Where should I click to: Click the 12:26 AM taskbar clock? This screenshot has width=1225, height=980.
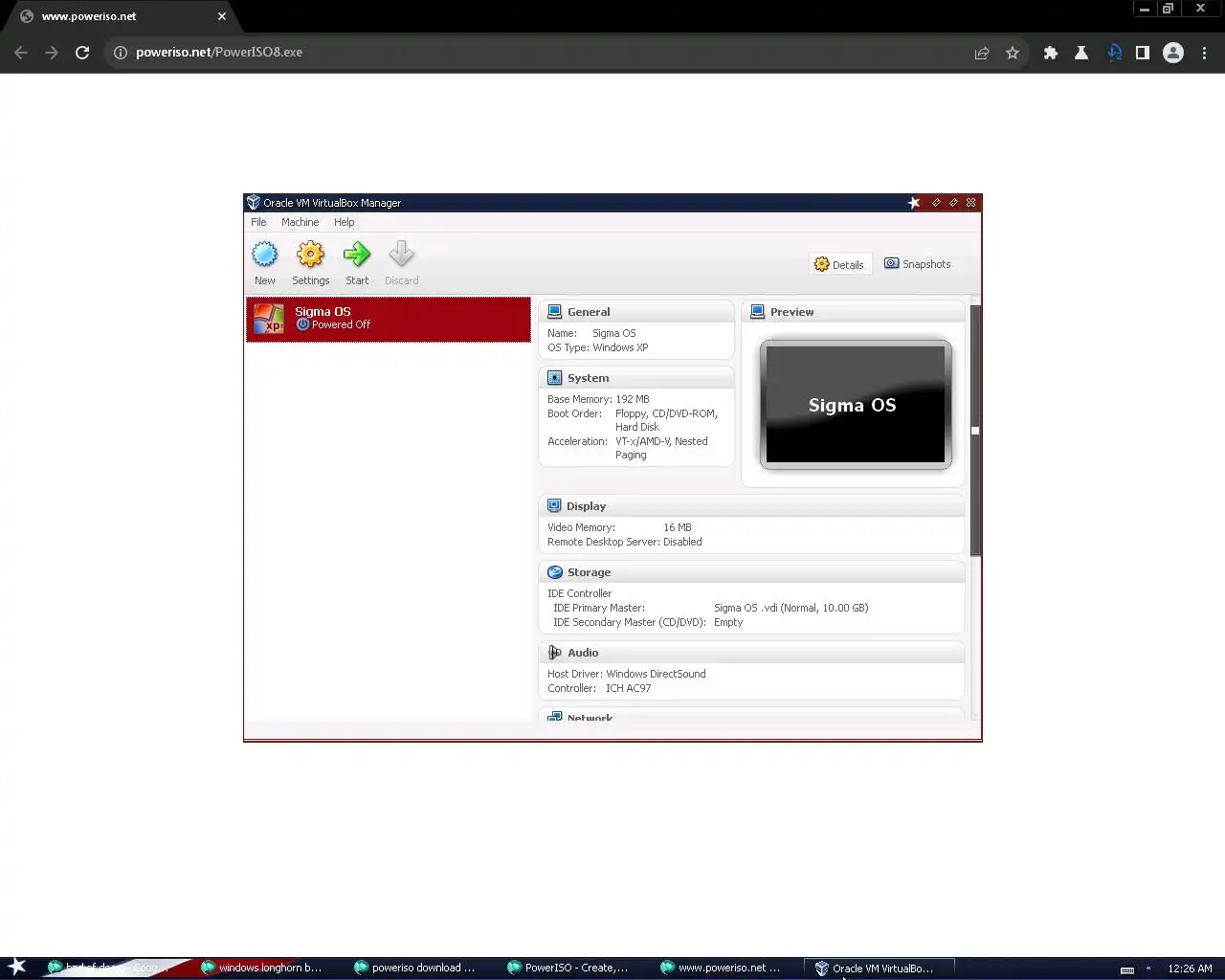coord(1190,969)
